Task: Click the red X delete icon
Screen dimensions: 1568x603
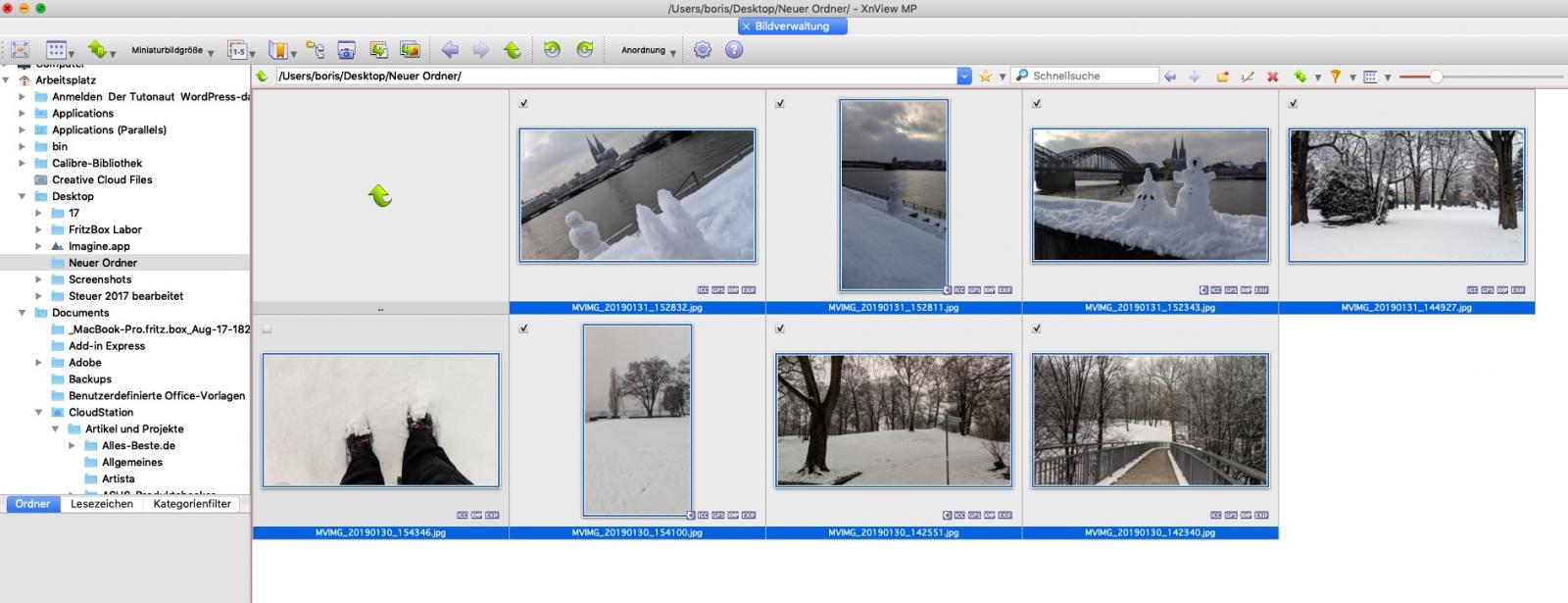Action: pos(1272,76)
